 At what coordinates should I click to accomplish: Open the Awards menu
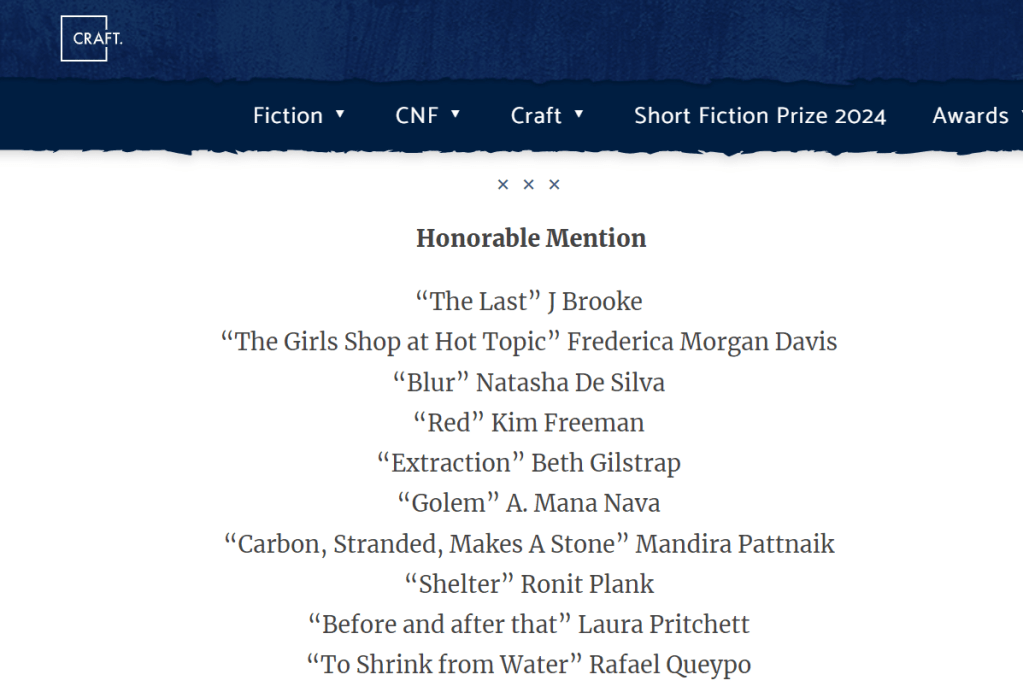970,116
